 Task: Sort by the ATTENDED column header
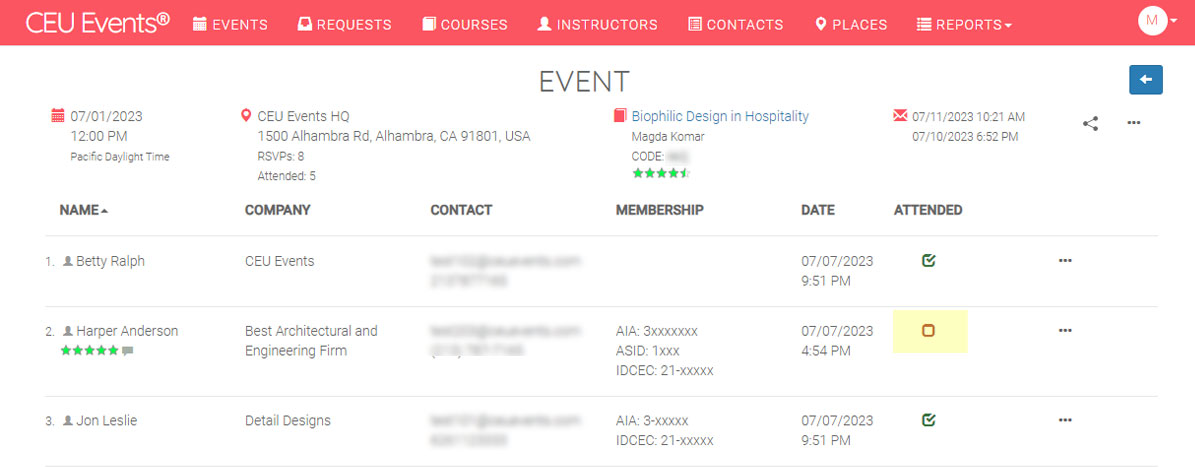(x=927, y=210)
